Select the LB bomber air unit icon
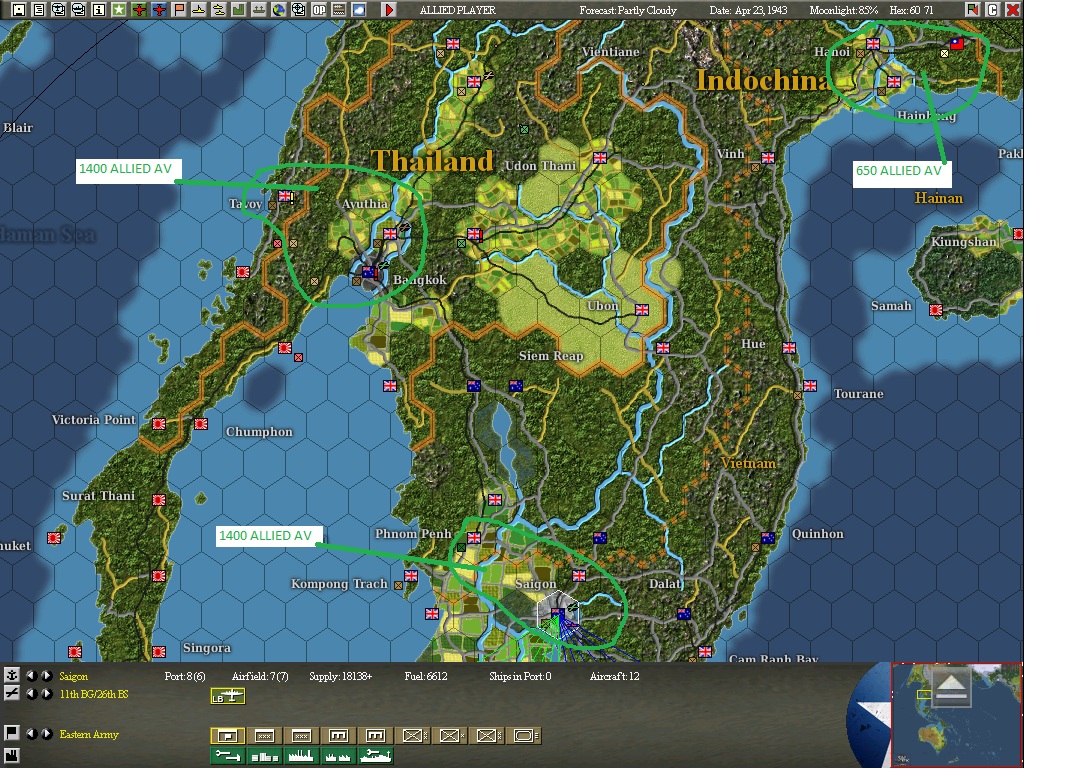 point(228,696)
